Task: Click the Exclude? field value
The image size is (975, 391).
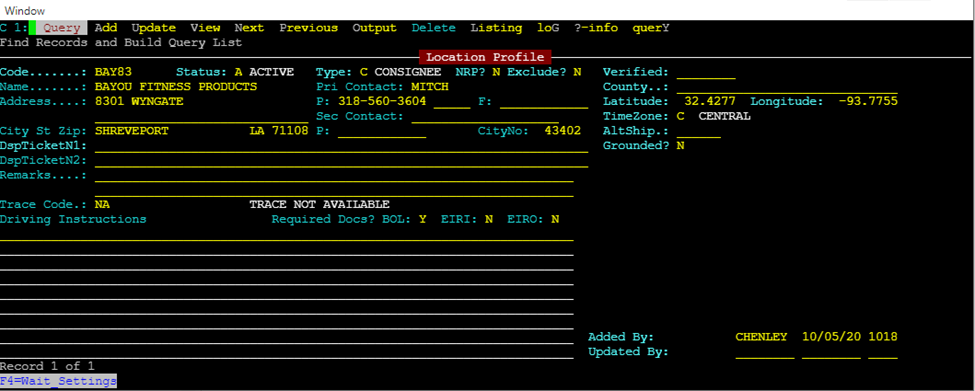Action: (x=577, y=72)
